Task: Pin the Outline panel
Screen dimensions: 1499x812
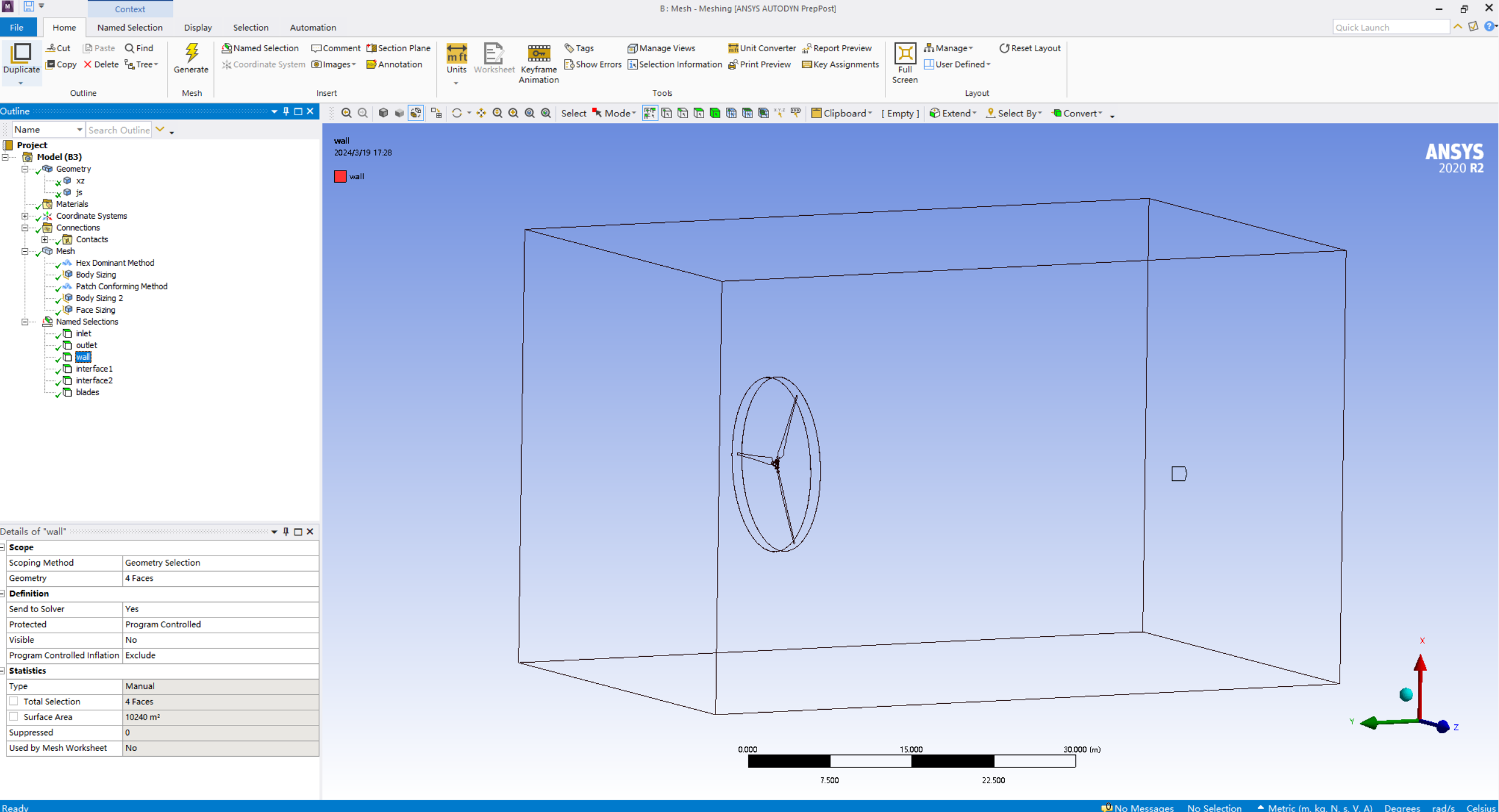Action: (286, 111)
